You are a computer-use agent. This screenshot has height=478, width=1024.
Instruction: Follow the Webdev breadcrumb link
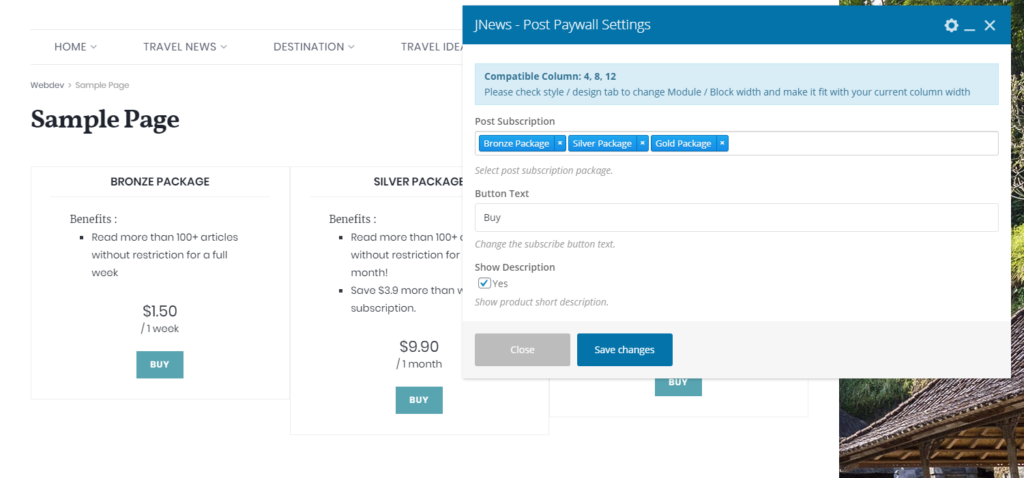point(47,86)
